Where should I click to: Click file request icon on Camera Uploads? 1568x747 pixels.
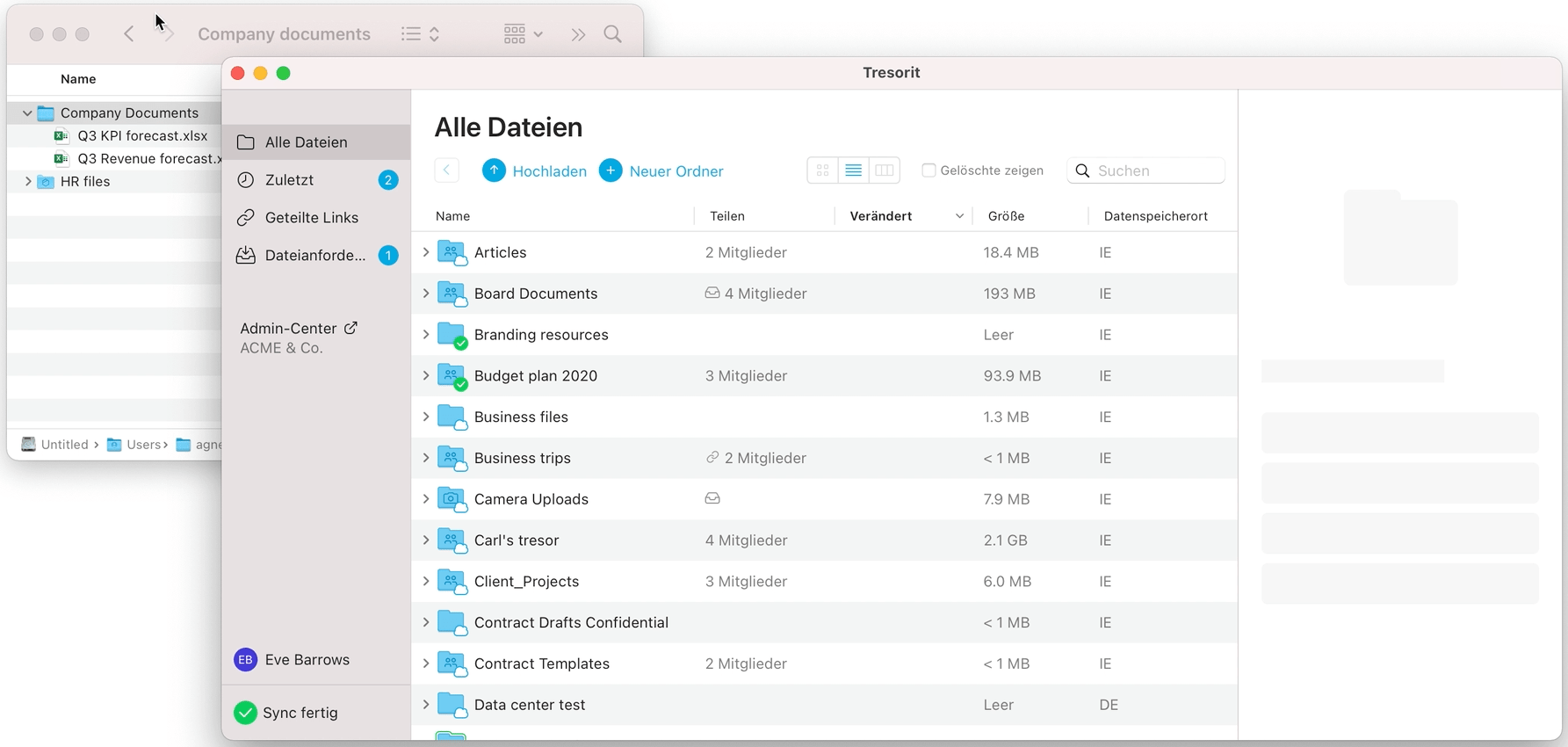[x=712, y=498]
